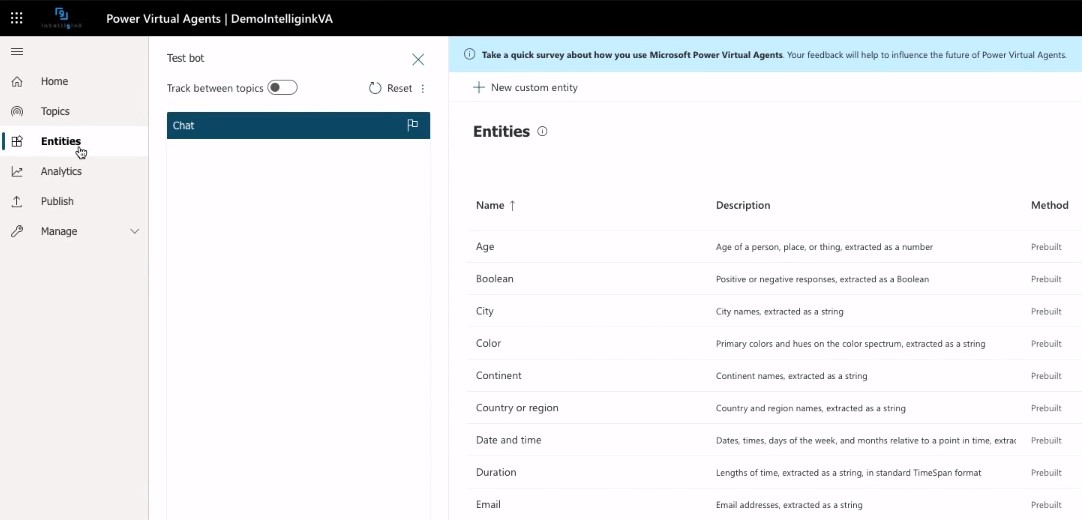Open the Age entity

pyautogui.click(x=485, y=246)
